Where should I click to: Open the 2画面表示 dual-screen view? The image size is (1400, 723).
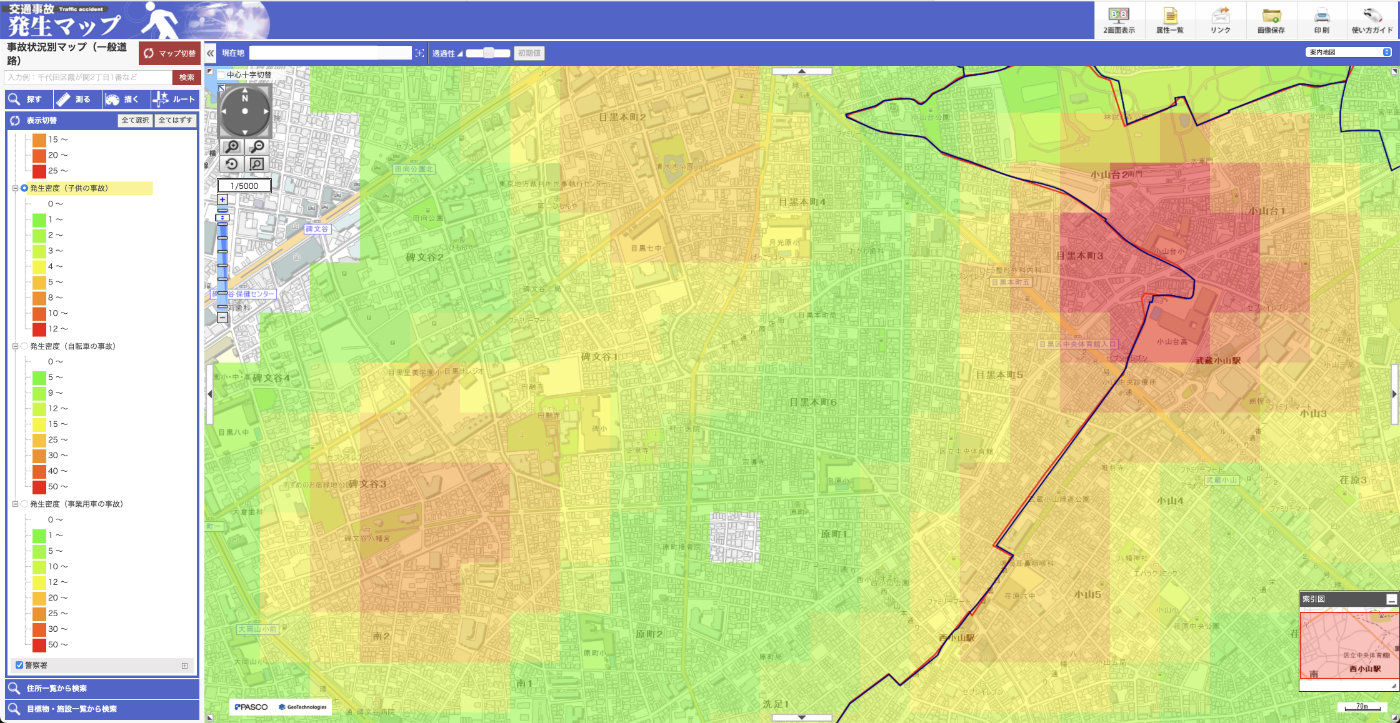coord(1118,20)
